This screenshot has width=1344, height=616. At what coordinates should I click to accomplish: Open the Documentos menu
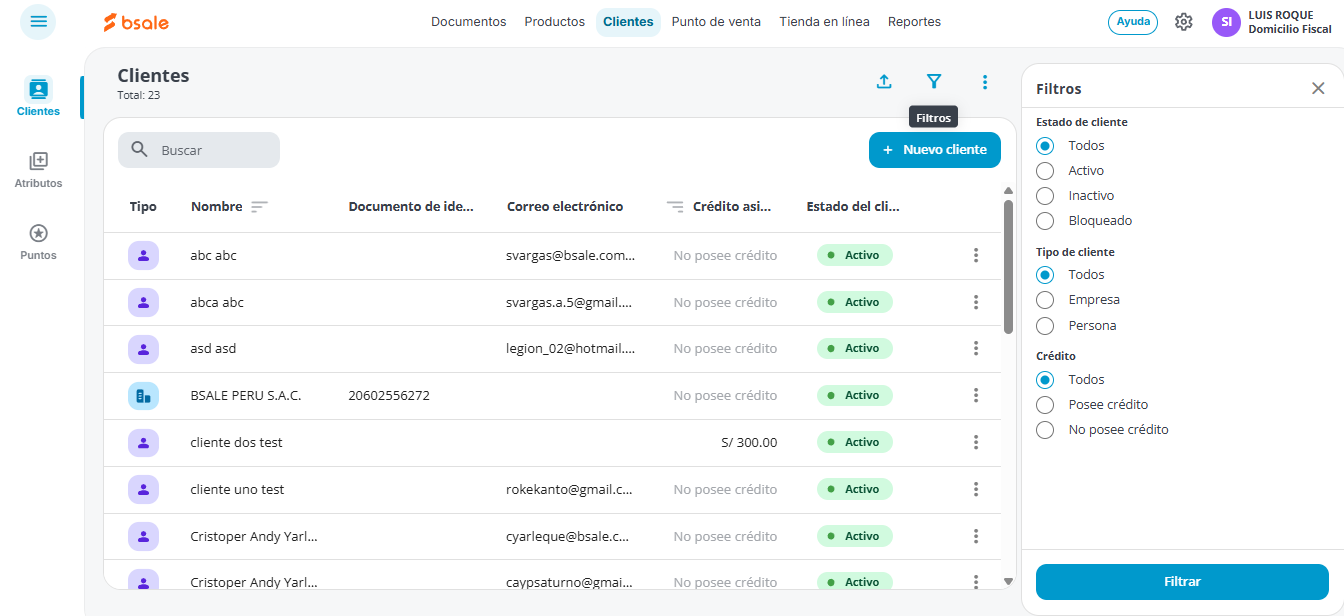coord(468,22)
